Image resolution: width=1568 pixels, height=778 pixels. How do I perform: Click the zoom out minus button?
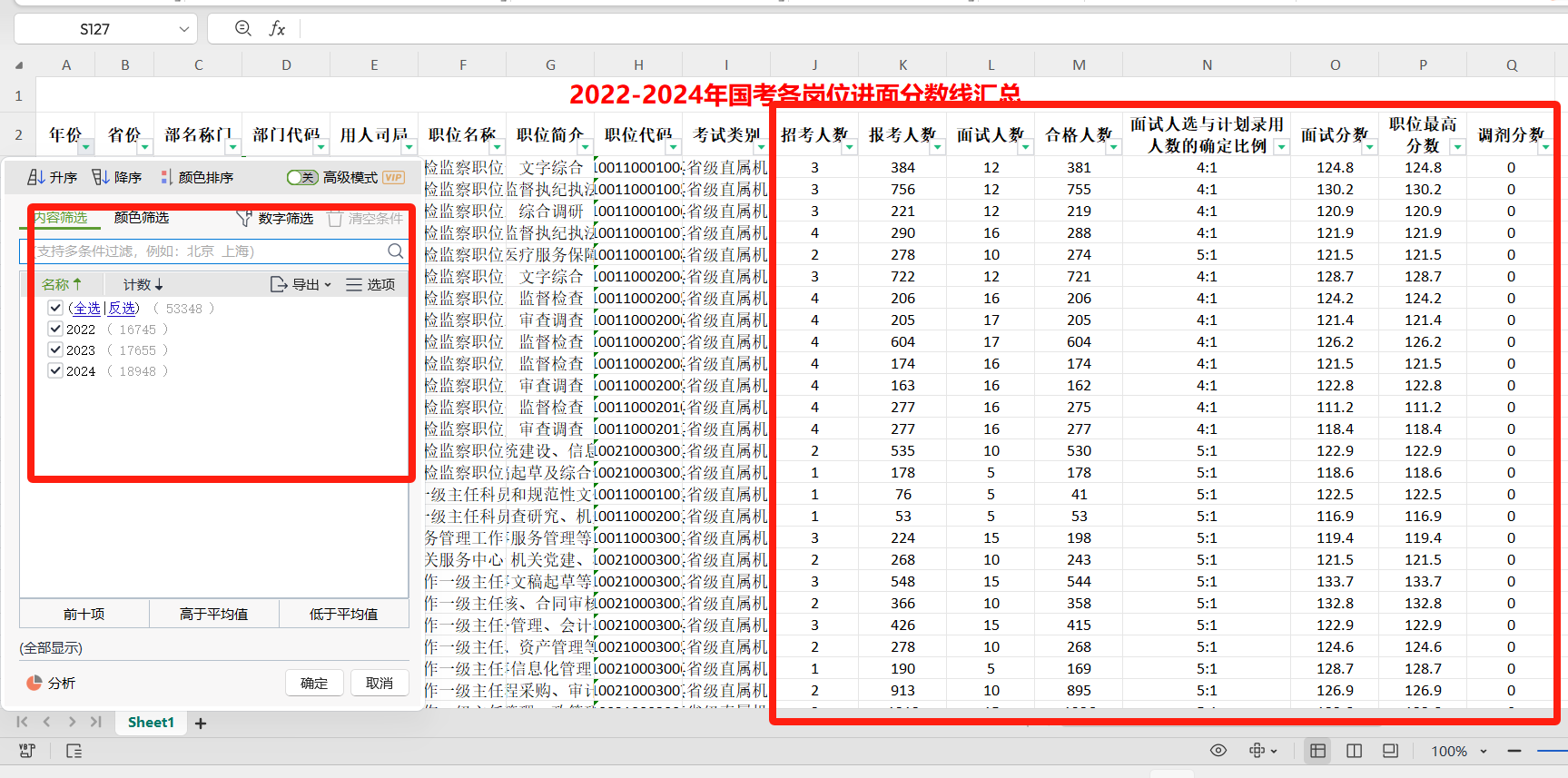1514,751
